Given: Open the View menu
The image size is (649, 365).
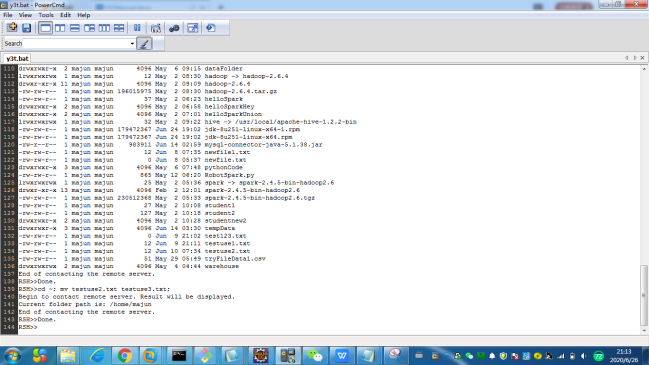Looking at the screenshot, I should click(x=25, y=15).
